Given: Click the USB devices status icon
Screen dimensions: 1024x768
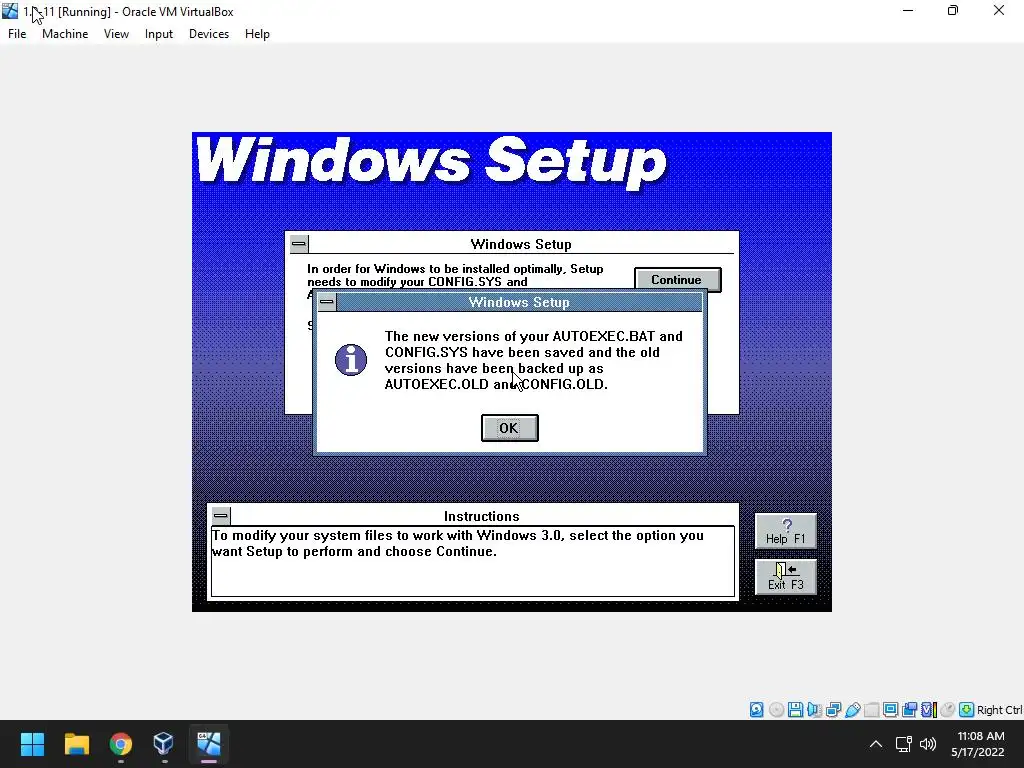Looking at the screenshot, I should tap(852, 710).
